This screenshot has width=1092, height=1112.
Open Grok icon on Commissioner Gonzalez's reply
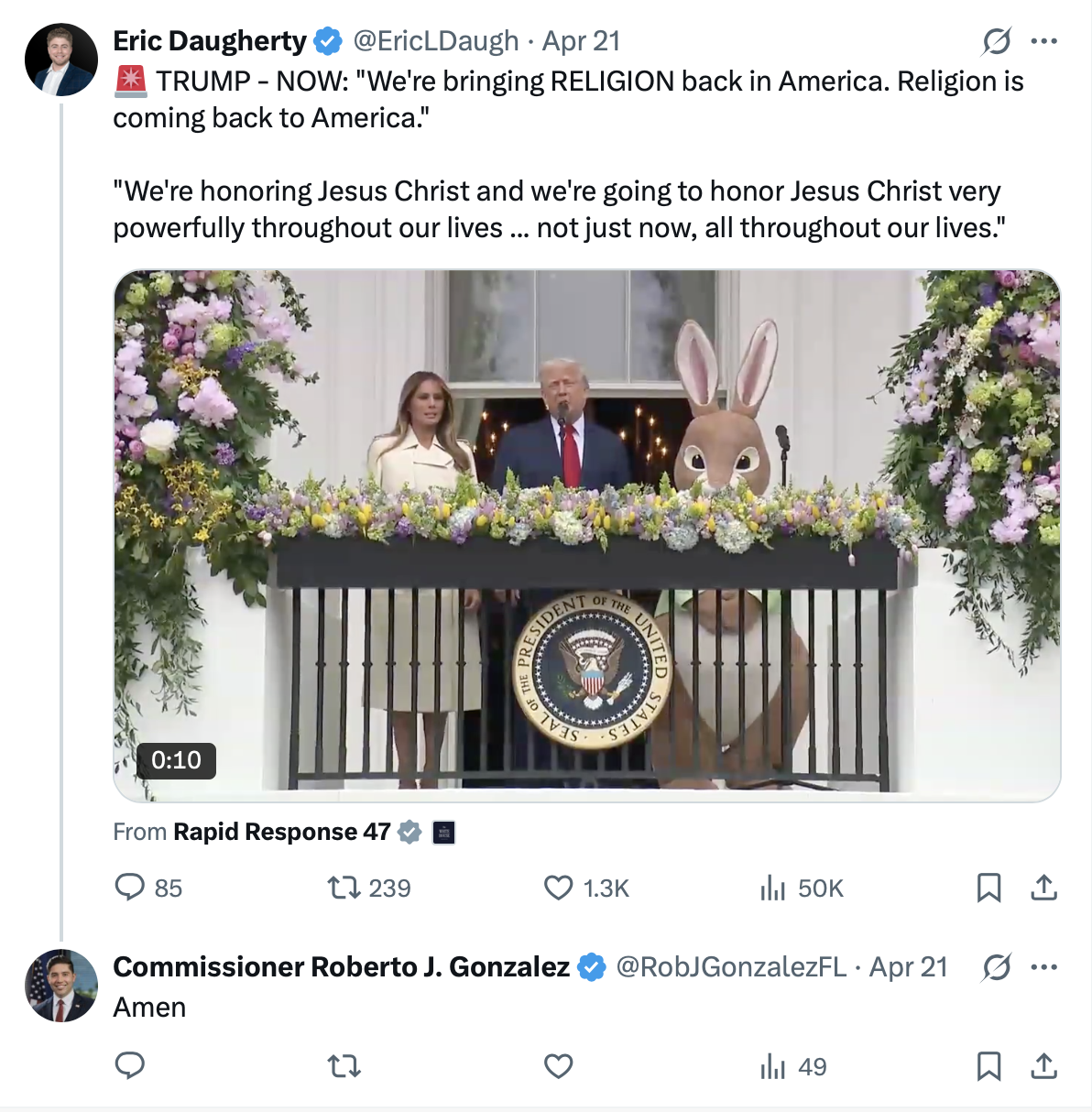coord(997,967)
